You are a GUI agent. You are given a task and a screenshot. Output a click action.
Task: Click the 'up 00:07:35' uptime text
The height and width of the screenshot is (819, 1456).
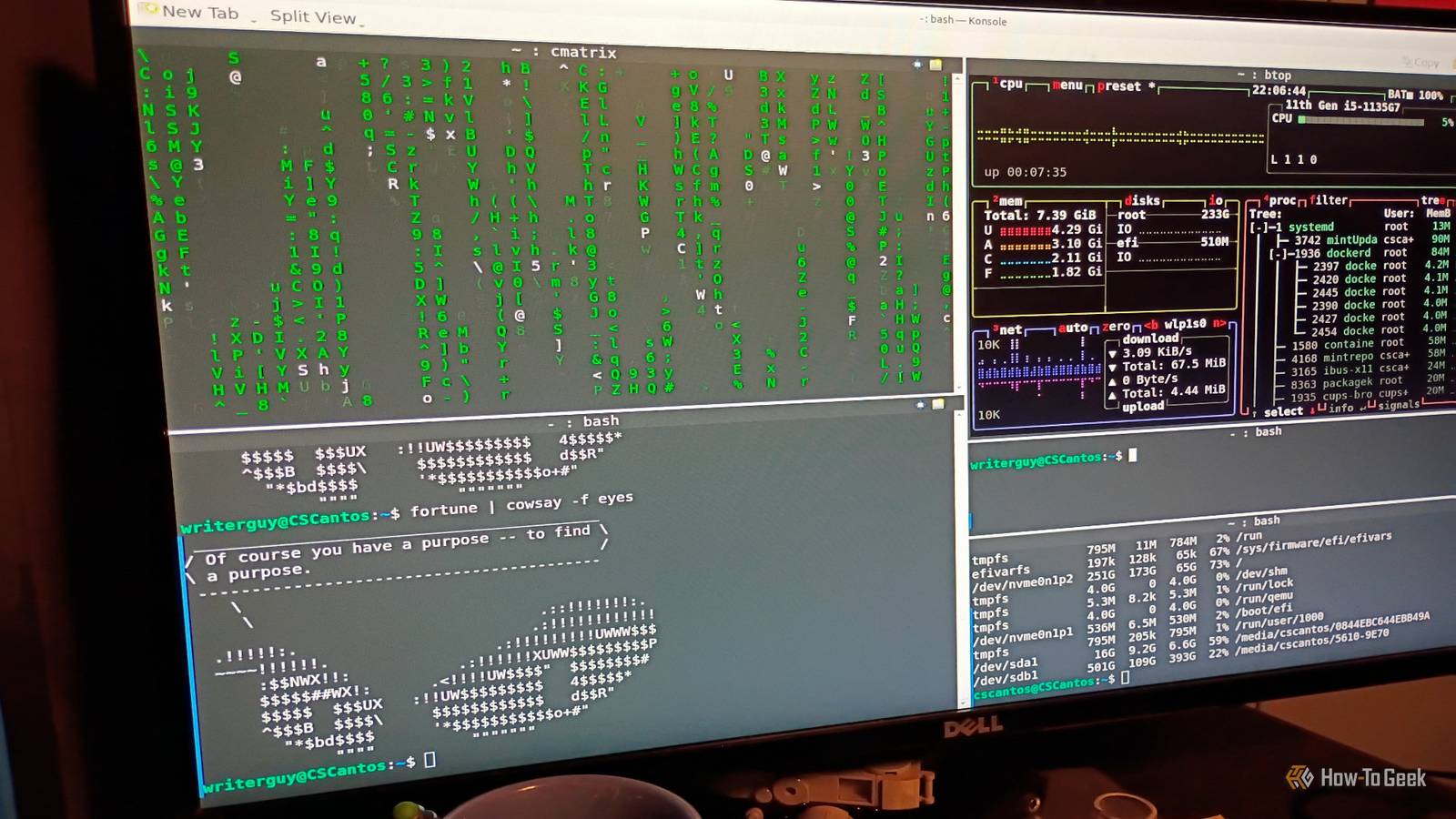point(1026,172)
